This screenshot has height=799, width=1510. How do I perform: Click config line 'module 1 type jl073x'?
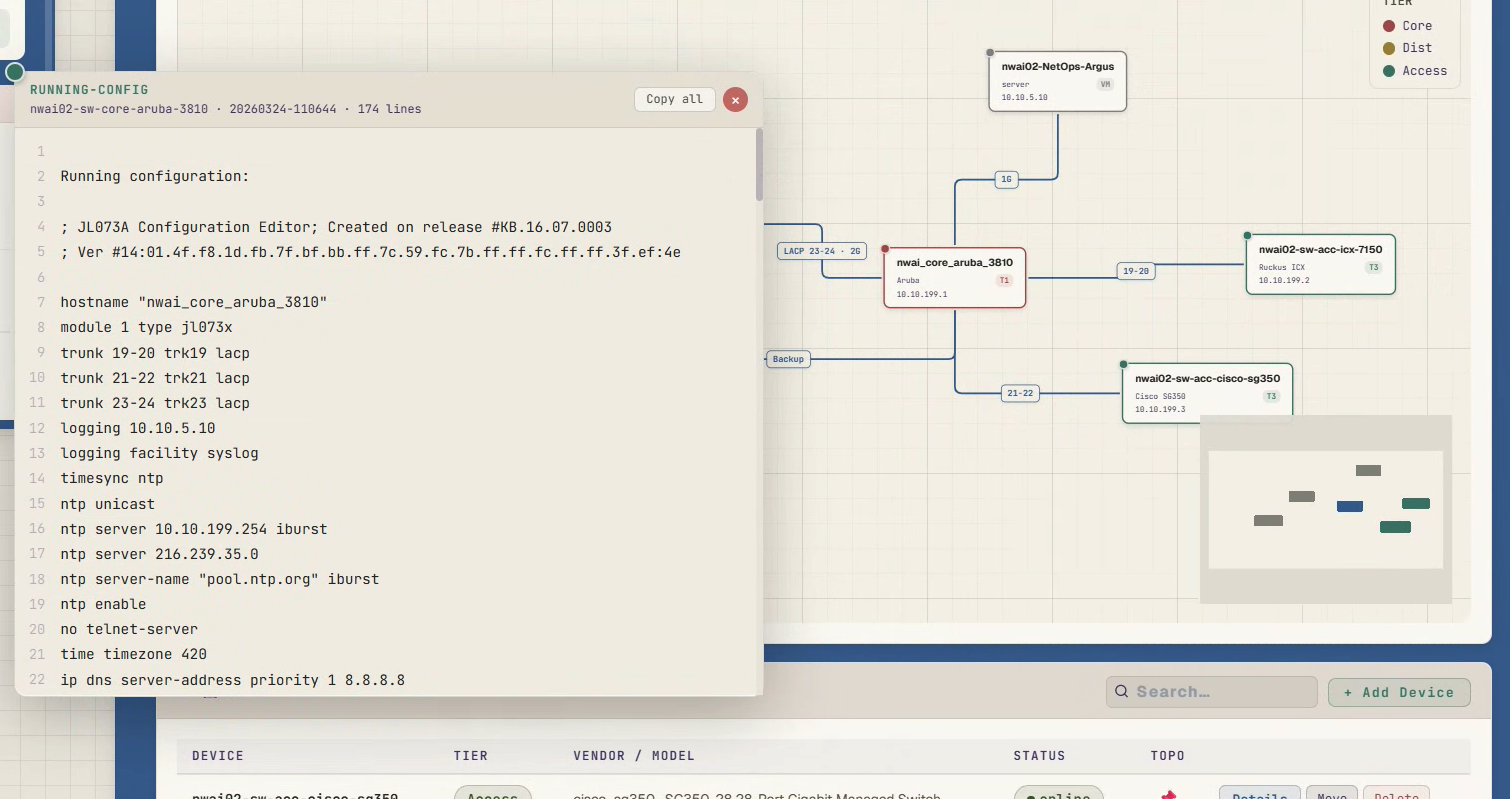pyautogui.click(x=146, y=327)
